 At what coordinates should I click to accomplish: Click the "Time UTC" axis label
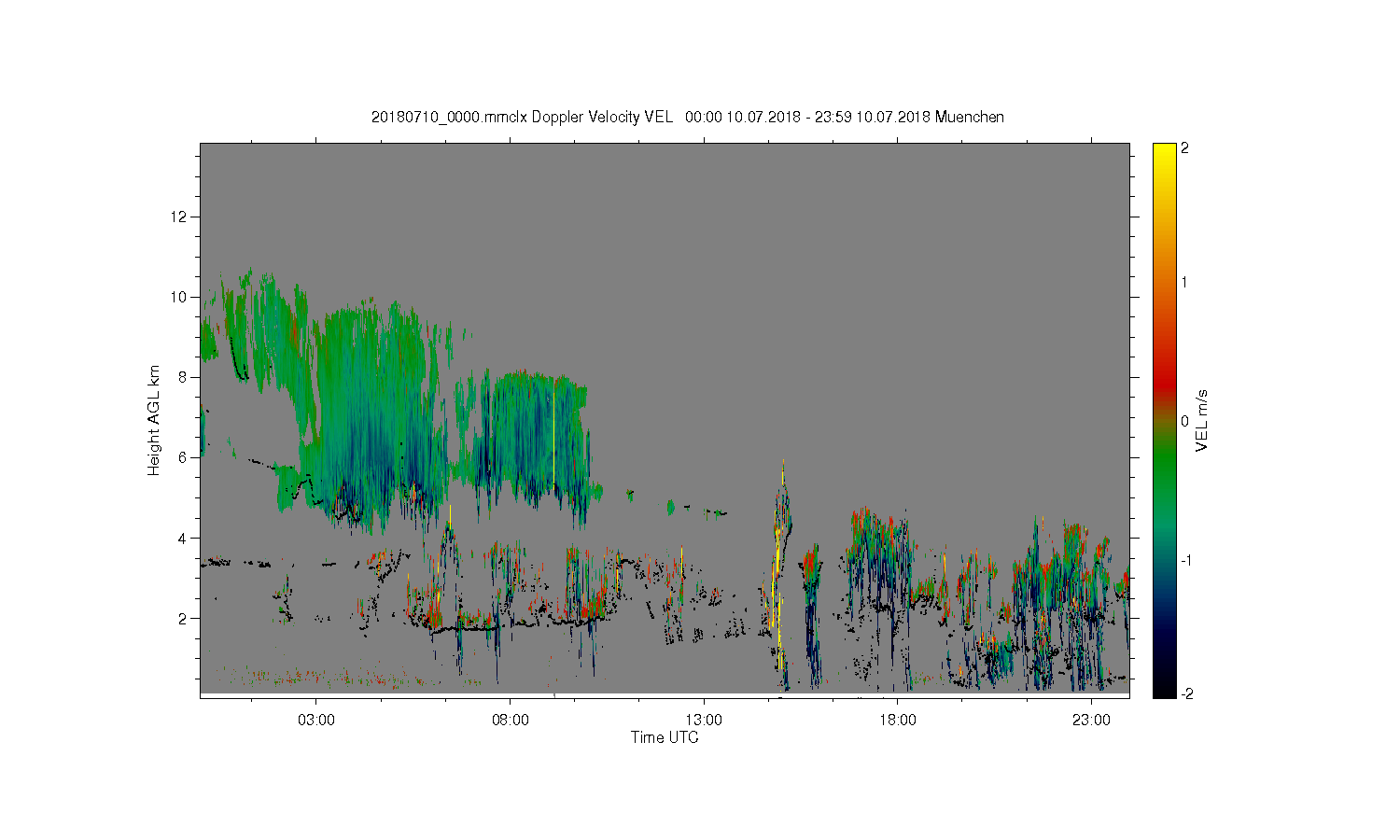pyautogui.click(x=665, y=737)
